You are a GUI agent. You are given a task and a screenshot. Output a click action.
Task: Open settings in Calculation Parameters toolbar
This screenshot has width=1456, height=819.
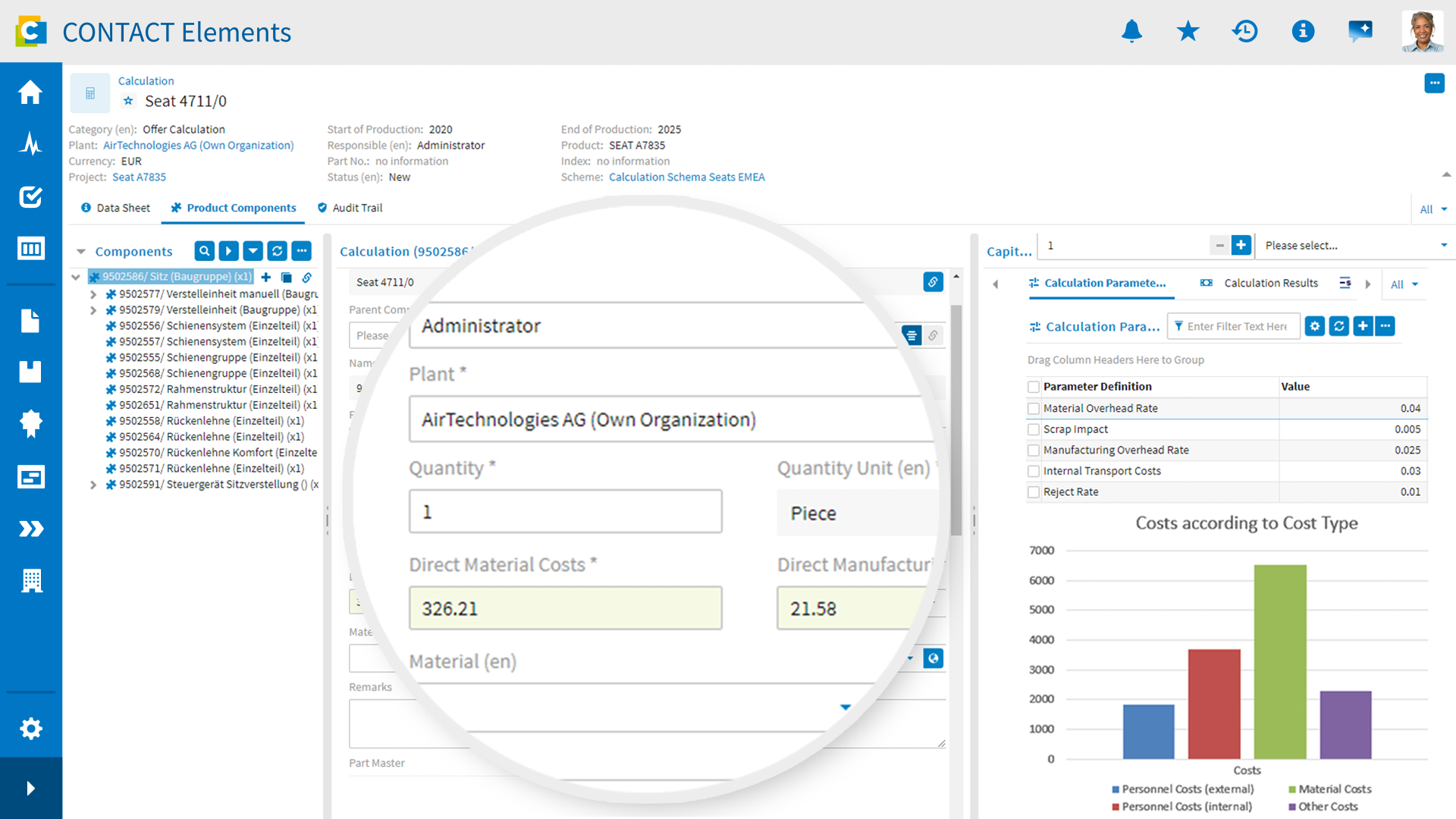(x=1315, y=326)
